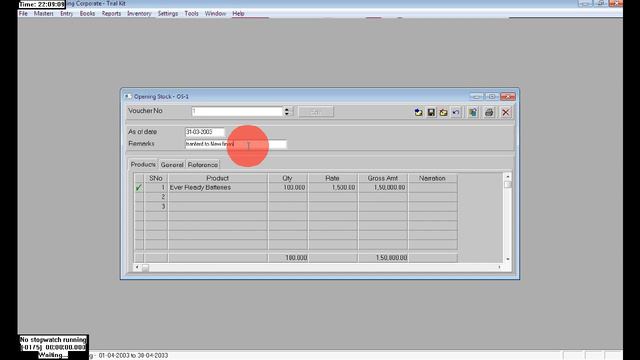Click the red X delete icon in toolbar
640x360 pixels.
(506, 112)
